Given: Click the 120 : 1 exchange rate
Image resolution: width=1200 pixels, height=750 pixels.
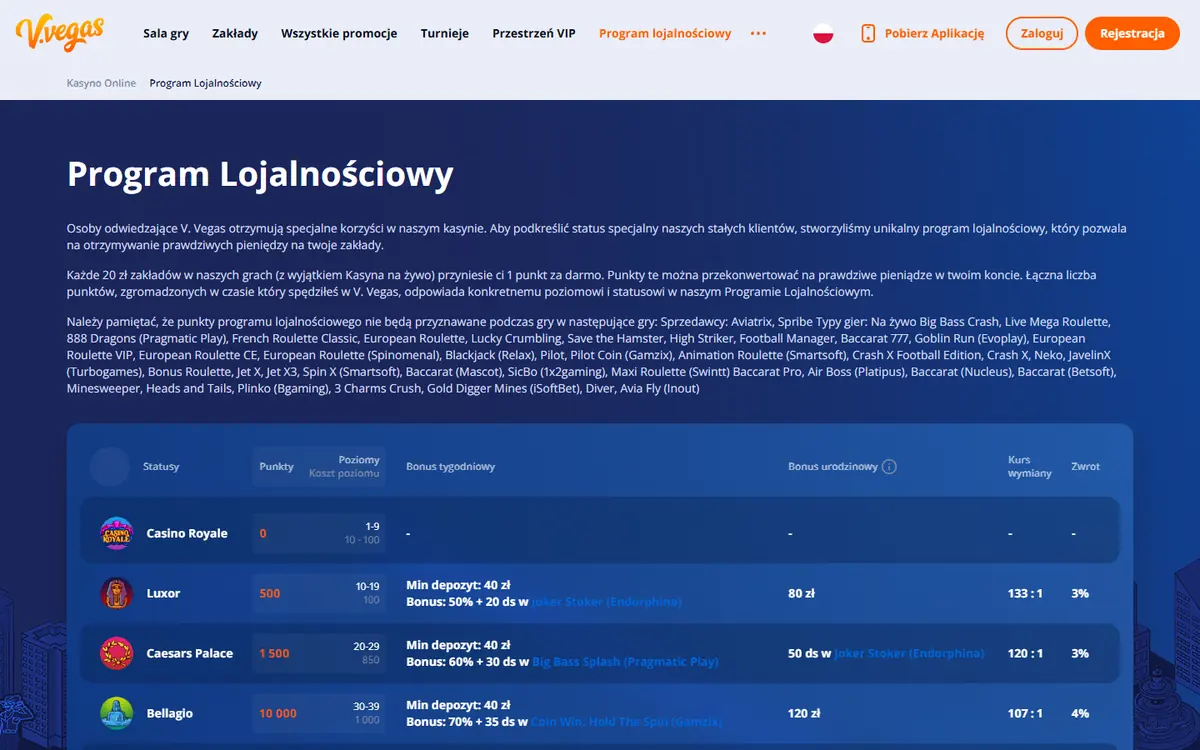Looking at the screenshot, I should [1025, 653].
